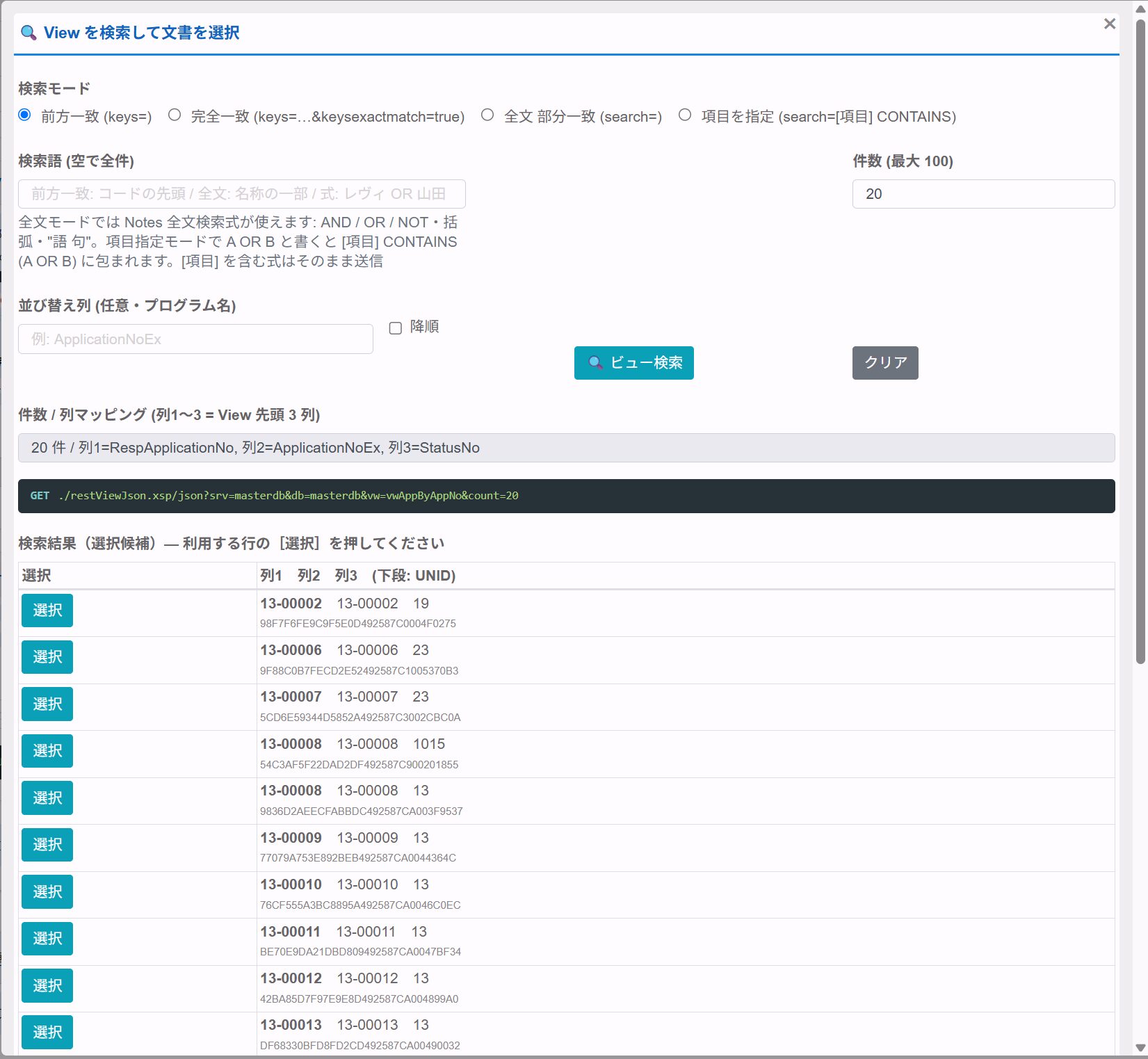Click the magnifier icon beside the dialog title

[x=29, y=33]
